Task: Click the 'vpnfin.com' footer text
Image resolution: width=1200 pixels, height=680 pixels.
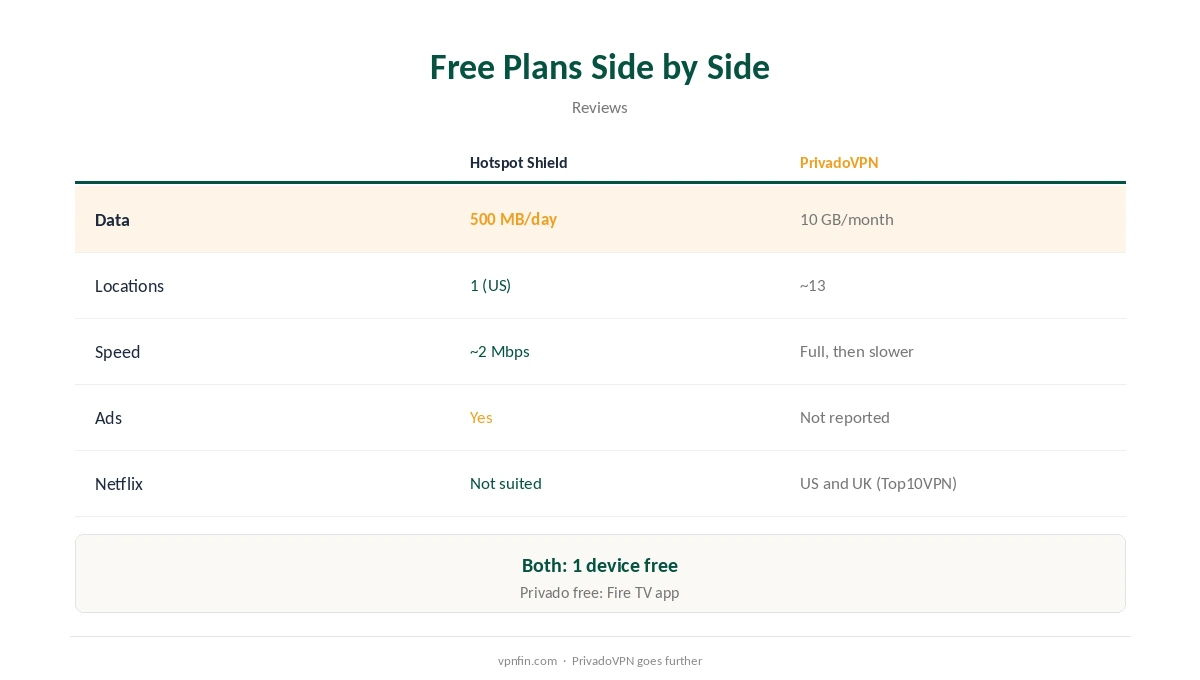Action: 527,661
